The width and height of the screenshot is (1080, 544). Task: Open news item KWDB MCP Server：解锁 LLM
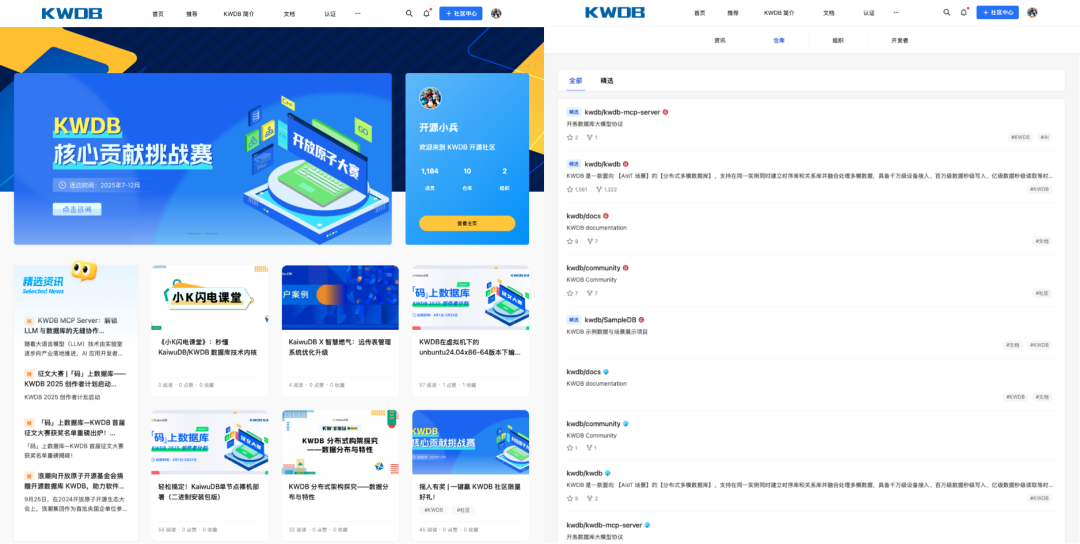70,325
